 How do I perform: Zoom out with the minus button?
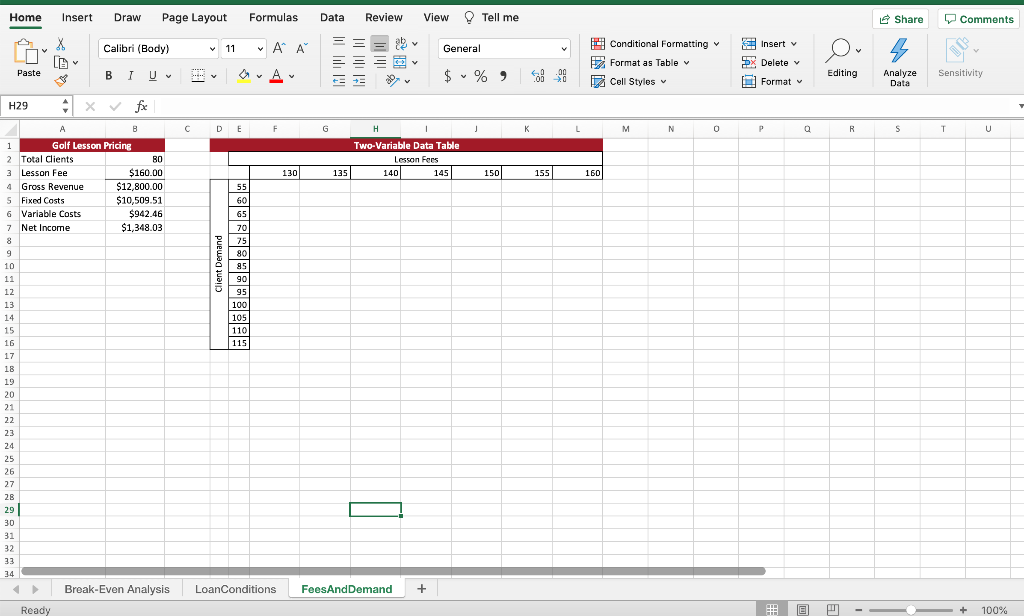pyautogui.click(x=859, y=610)
